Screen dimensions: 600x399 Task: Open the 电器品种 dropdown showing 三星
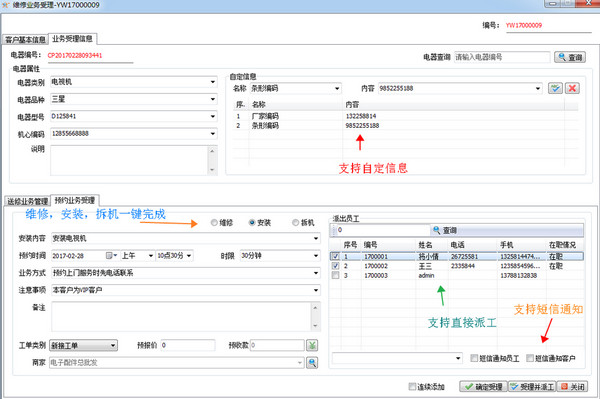pyautogui.click(x=213, y=99)
